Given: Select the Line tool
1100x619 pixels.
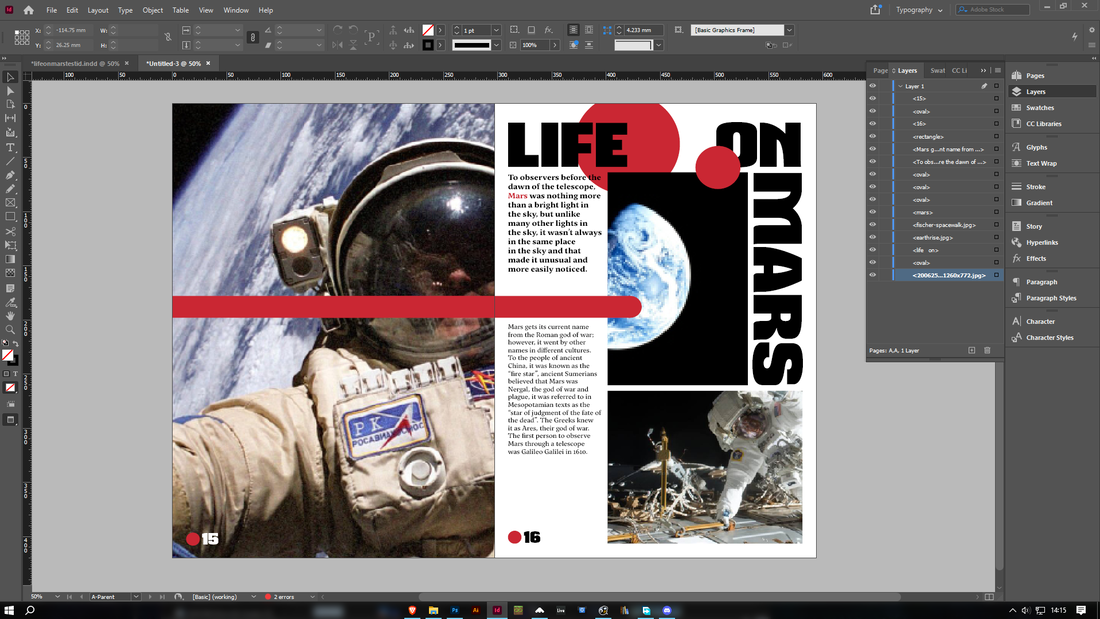Looking at the screenshot, I should coord(11,161).
